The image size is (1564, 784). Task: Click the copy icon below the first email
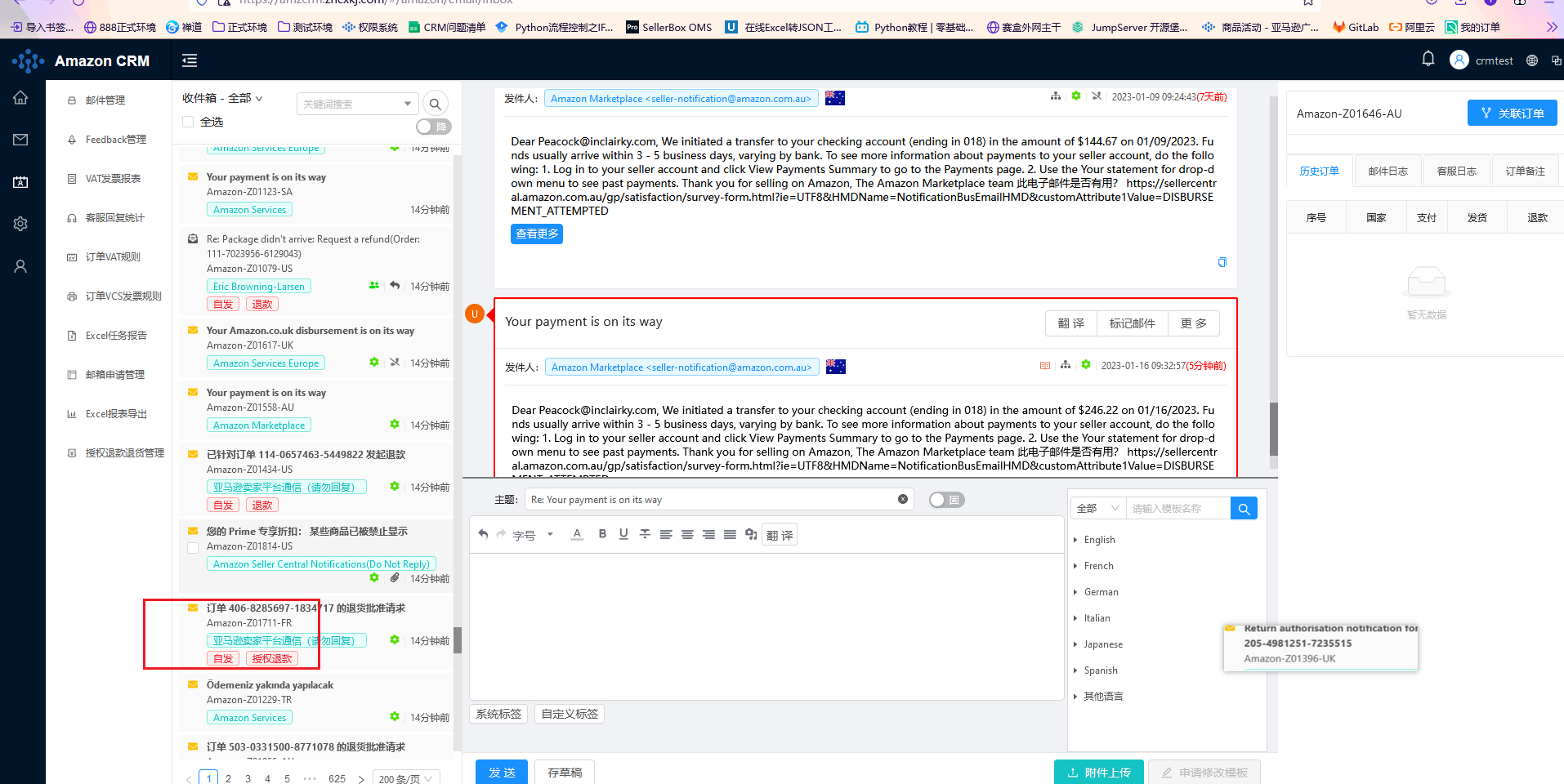pos(1222,262)
